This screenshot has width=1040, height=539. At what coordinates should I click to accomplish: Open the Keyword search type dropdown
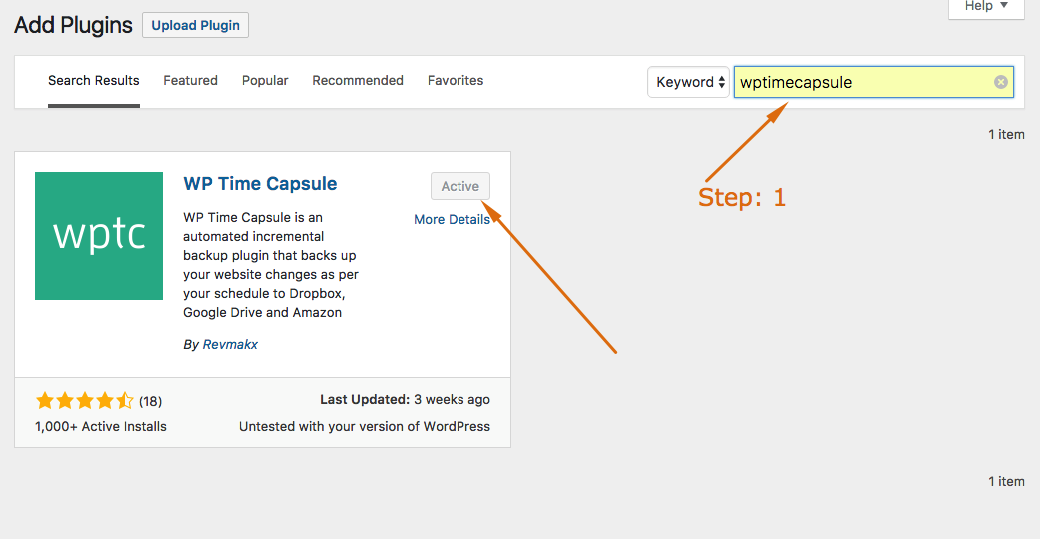(688, 82)
